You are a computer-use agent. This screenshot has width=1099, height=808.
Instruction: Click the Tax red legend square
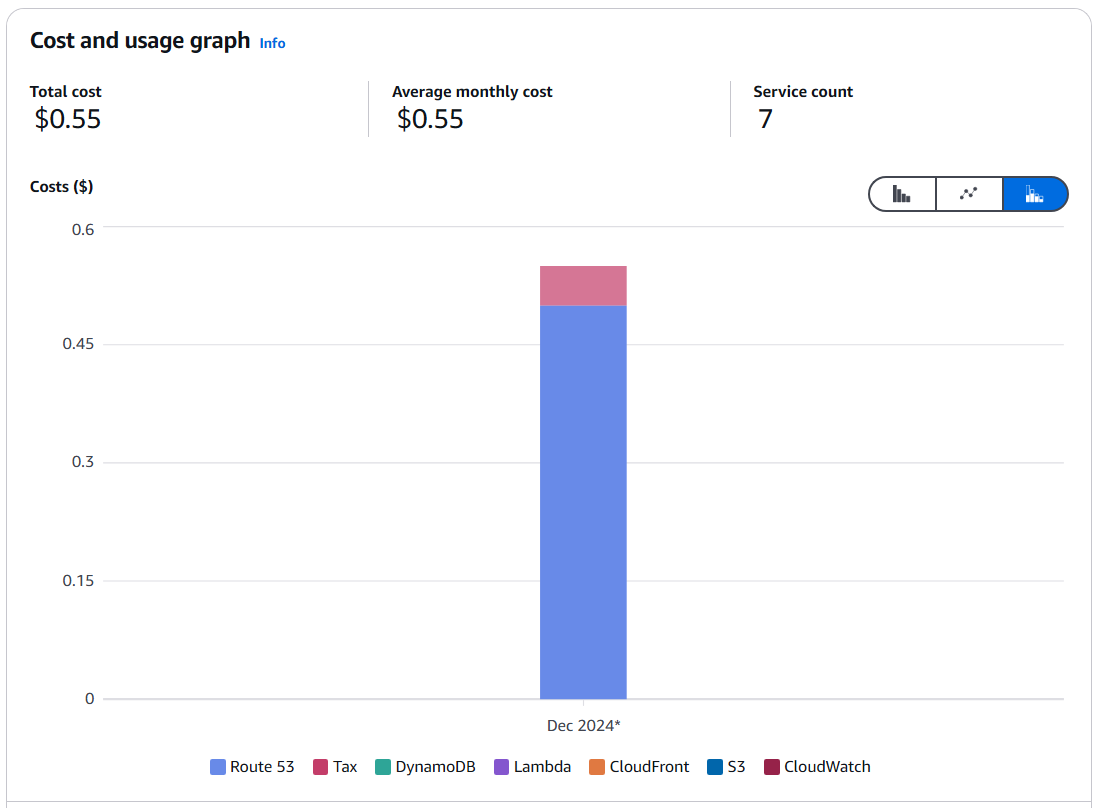tap(320, 767)
